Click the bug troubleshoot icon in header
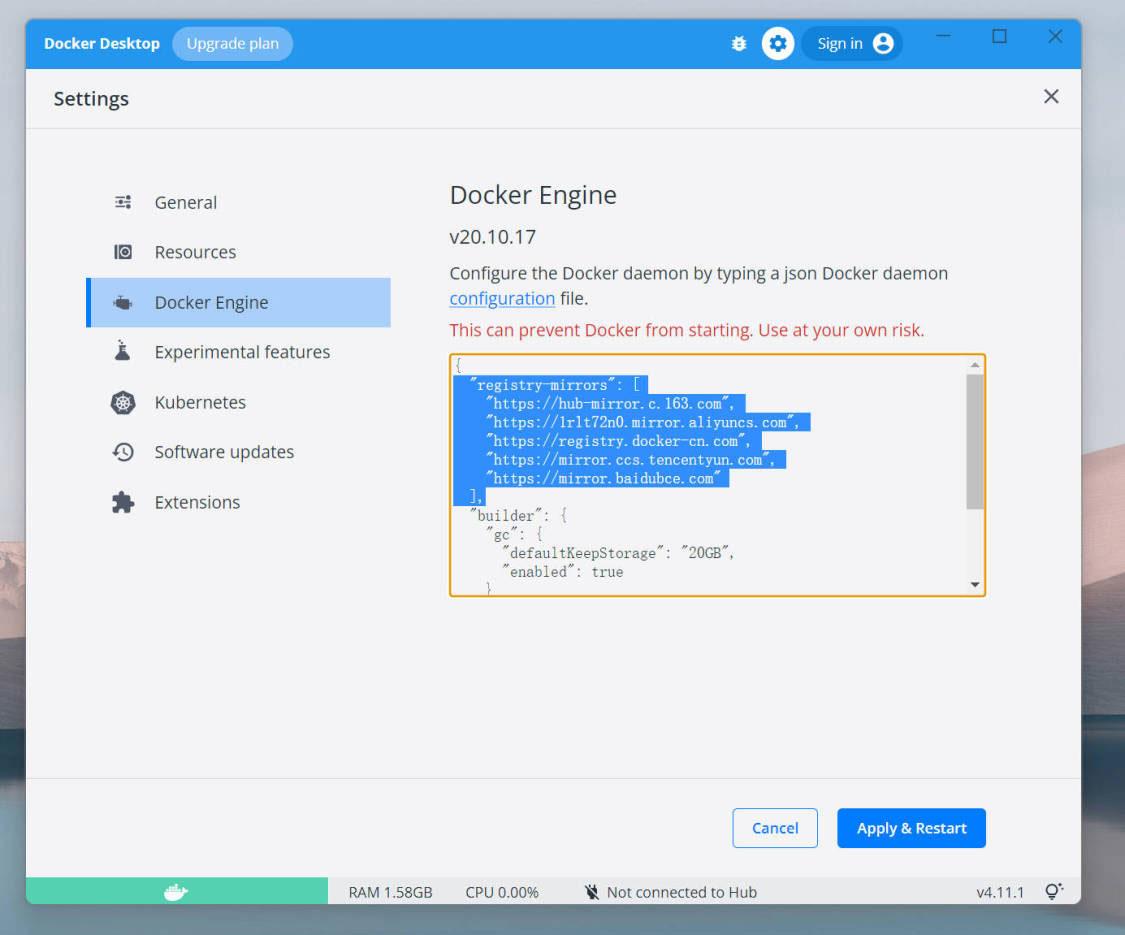 point(739,44)
